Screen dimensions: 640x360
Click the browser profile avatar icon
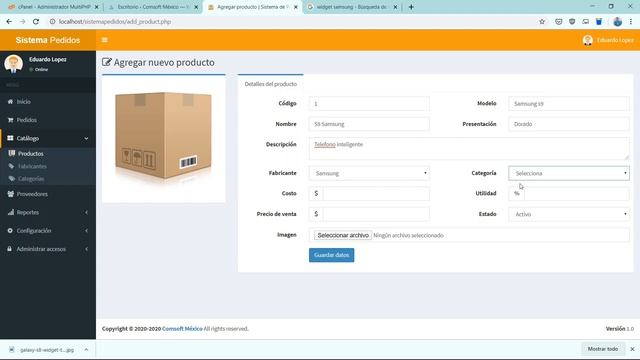[x=618, y=22]
